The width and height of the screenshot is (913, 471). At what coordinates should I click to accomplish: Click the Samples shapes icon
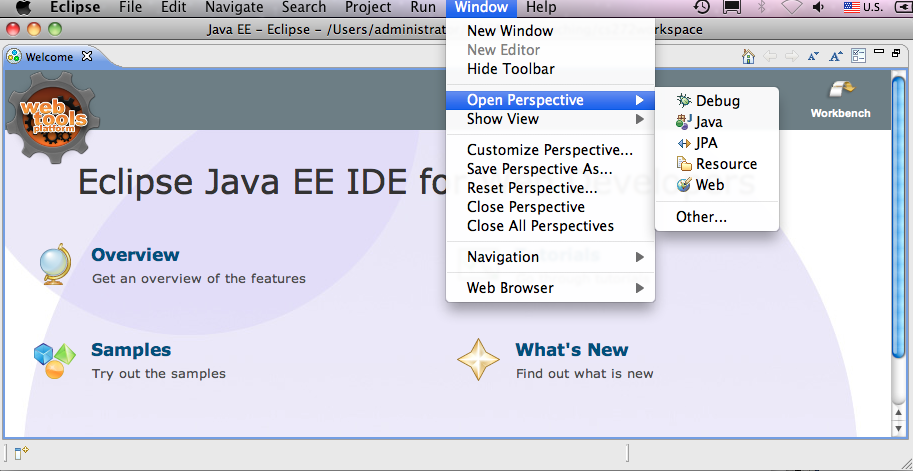pos(55,361)
